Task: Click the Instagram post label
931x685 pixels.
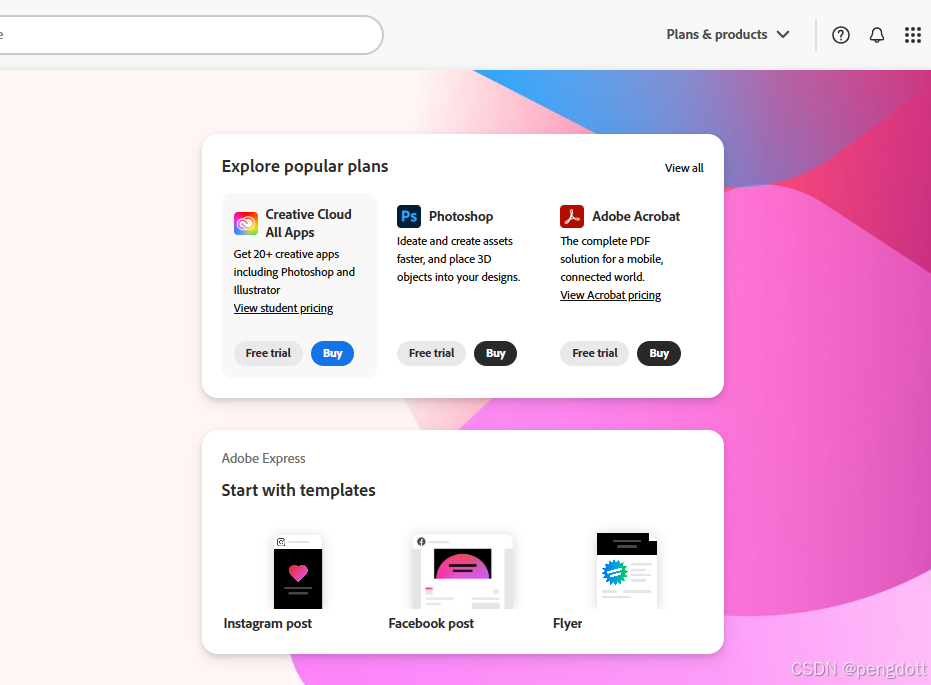Action: coord(267,623)
